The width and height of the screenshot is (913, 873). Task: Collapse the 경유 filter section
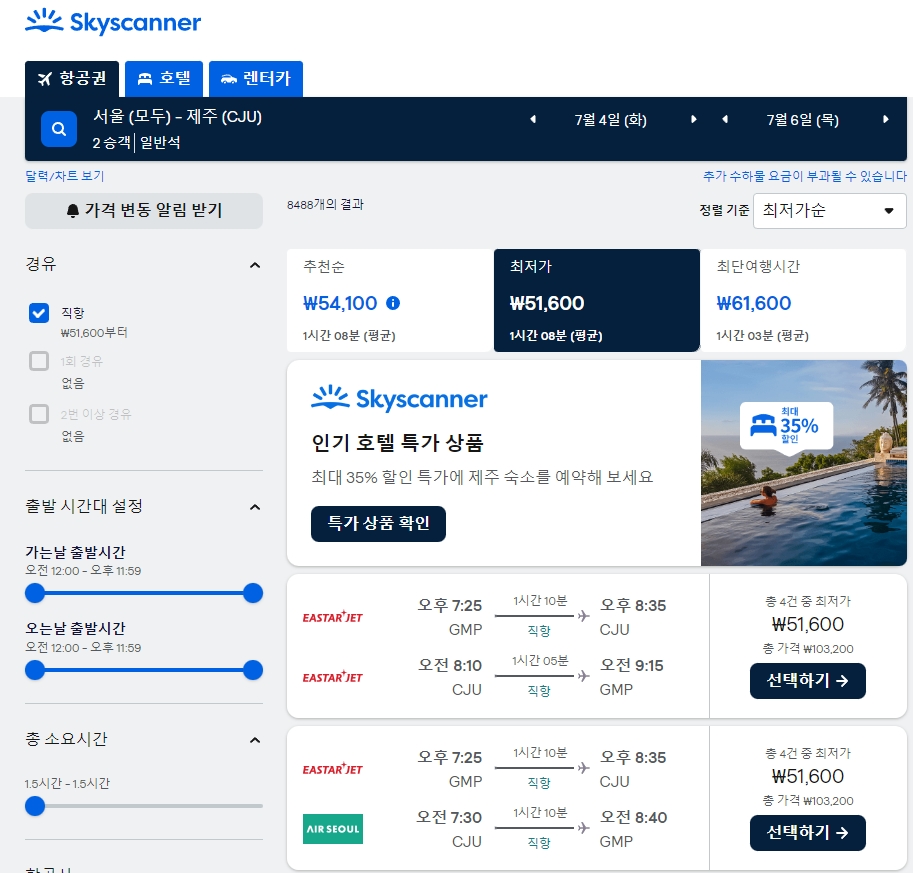[257, 264]
